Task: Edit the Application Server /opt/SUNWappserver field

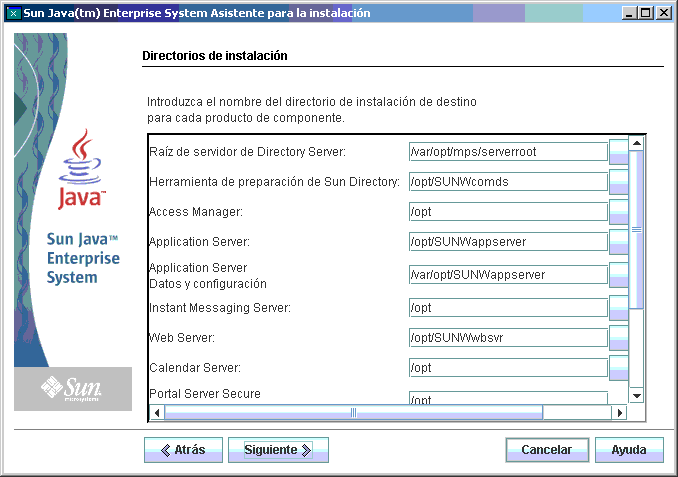Action: click(508, 241)
